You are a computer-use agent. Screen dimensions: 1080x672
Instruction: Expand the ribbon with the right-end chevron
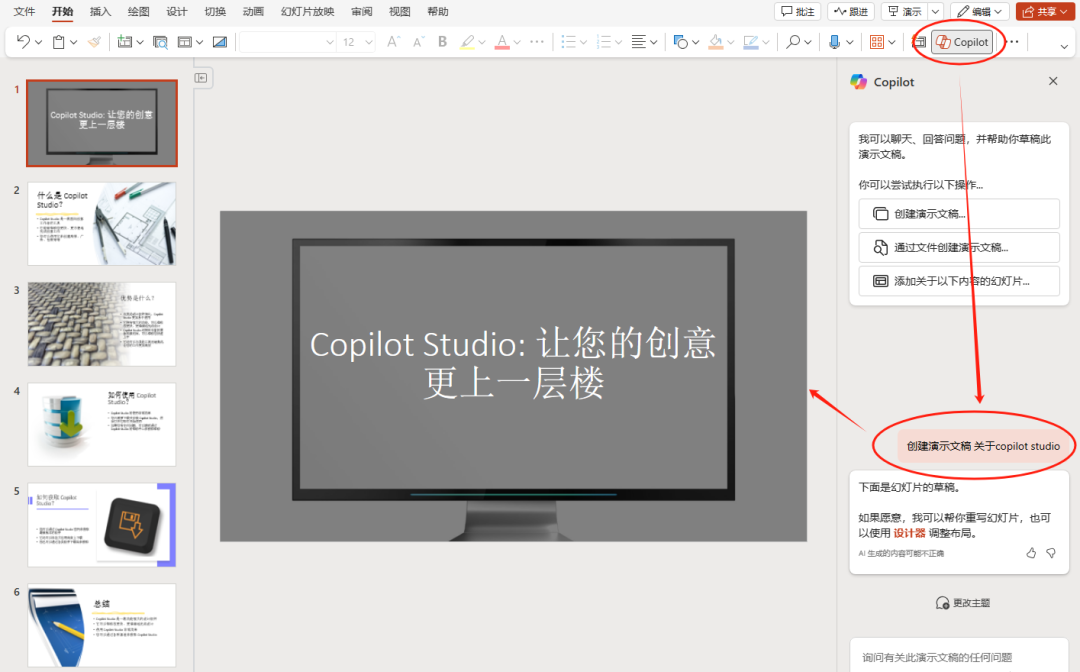click(1064, 47)
